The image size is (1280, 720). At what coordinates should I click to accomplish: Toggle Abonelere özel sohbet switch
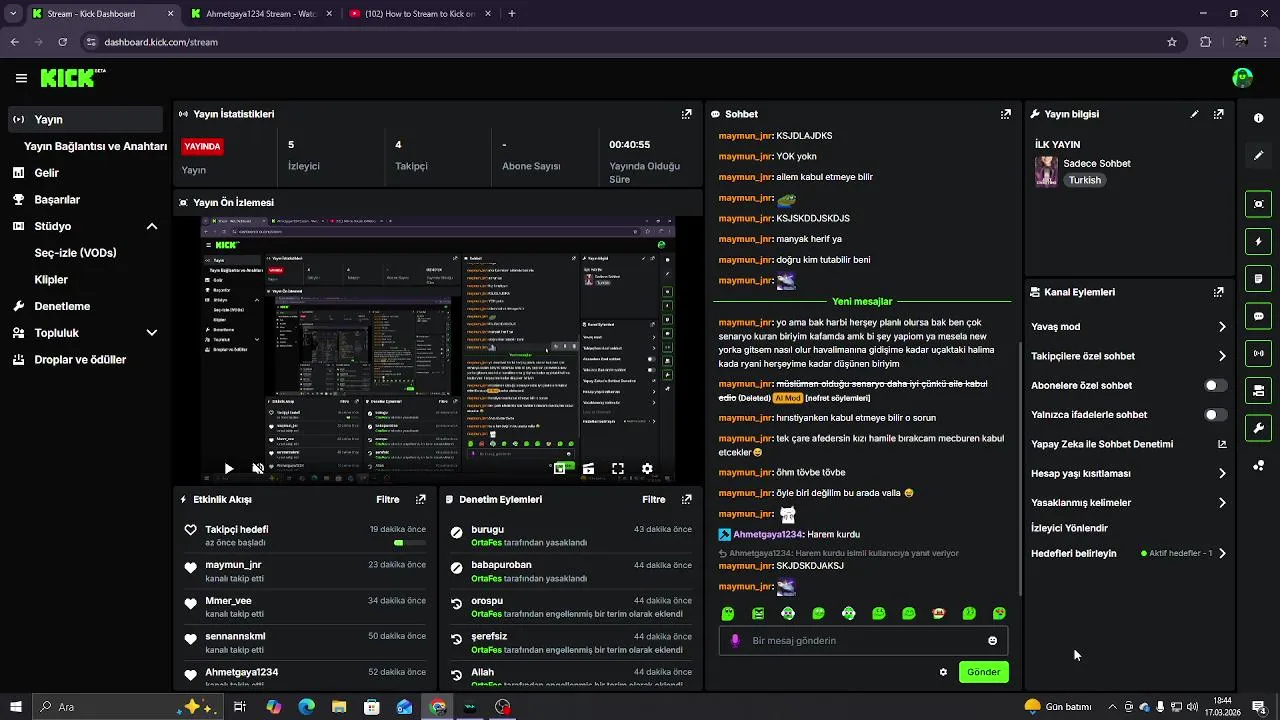(1215, 385)
